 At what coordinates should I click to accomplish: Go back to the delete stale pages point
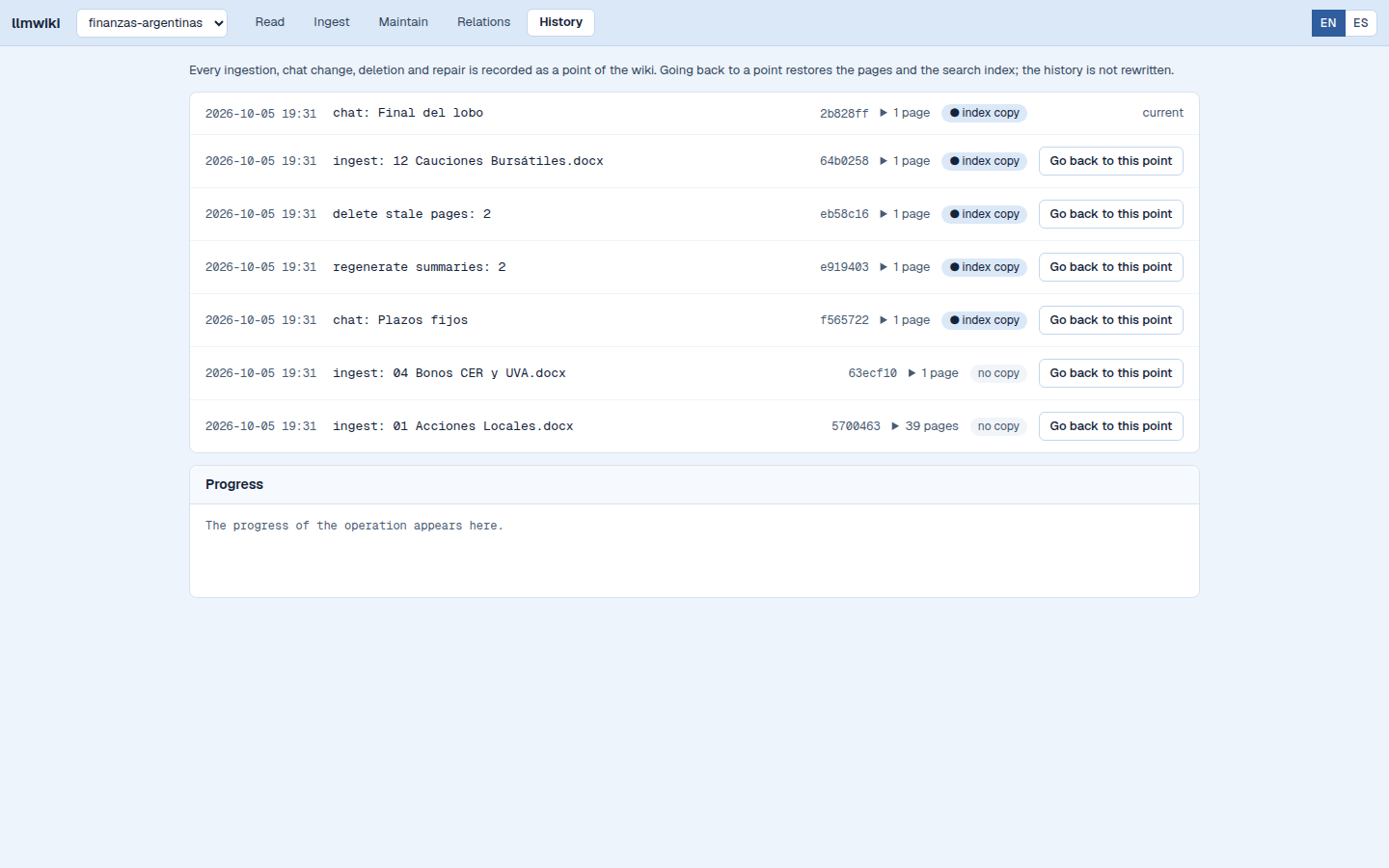pyautogui.click(x=1111, y=214)
